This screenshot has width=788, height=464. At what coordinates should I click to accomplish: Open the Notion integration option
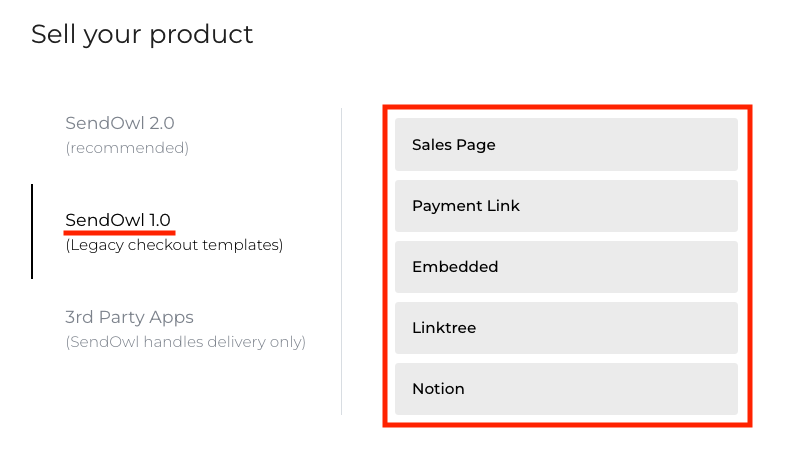(566, 389)
